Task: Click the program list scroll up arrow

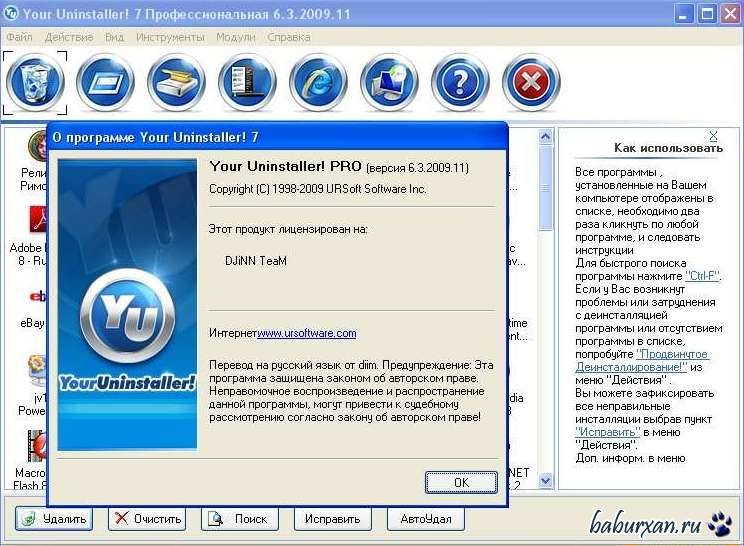Action: 546,137
